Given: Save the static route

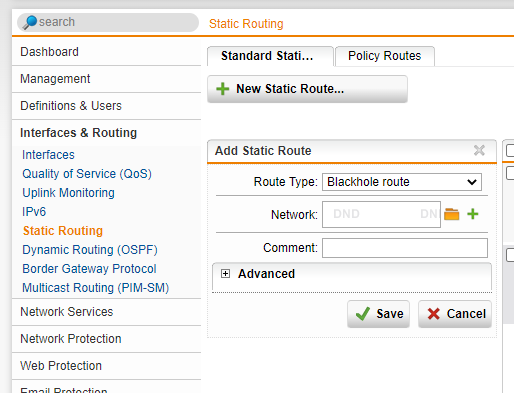Looking at the screenshot, I should point(378,314).
